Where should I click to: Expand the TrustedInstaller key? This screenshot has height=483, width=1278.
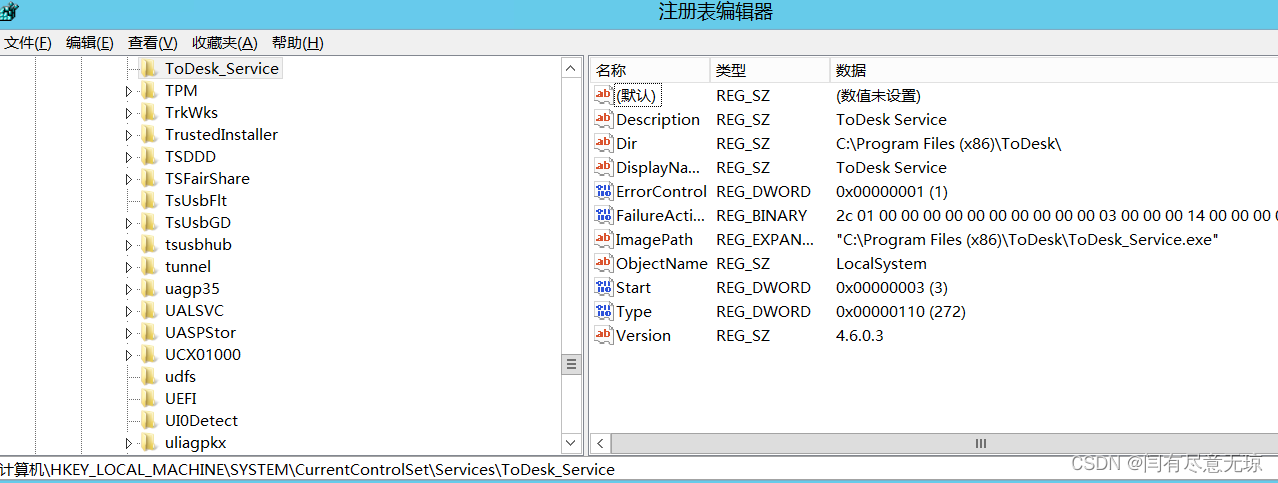click(128, 135)
